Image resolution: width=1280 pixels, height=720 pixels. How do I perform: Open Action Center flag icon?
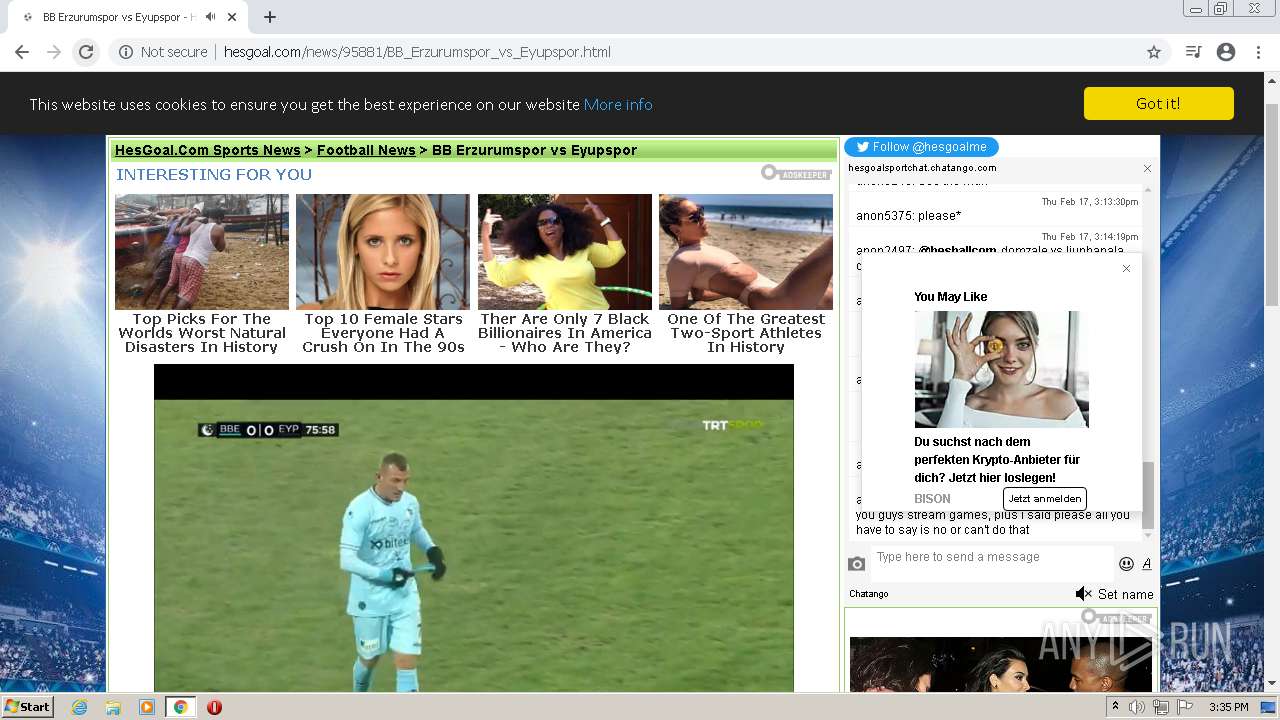tap(1184, 707)
